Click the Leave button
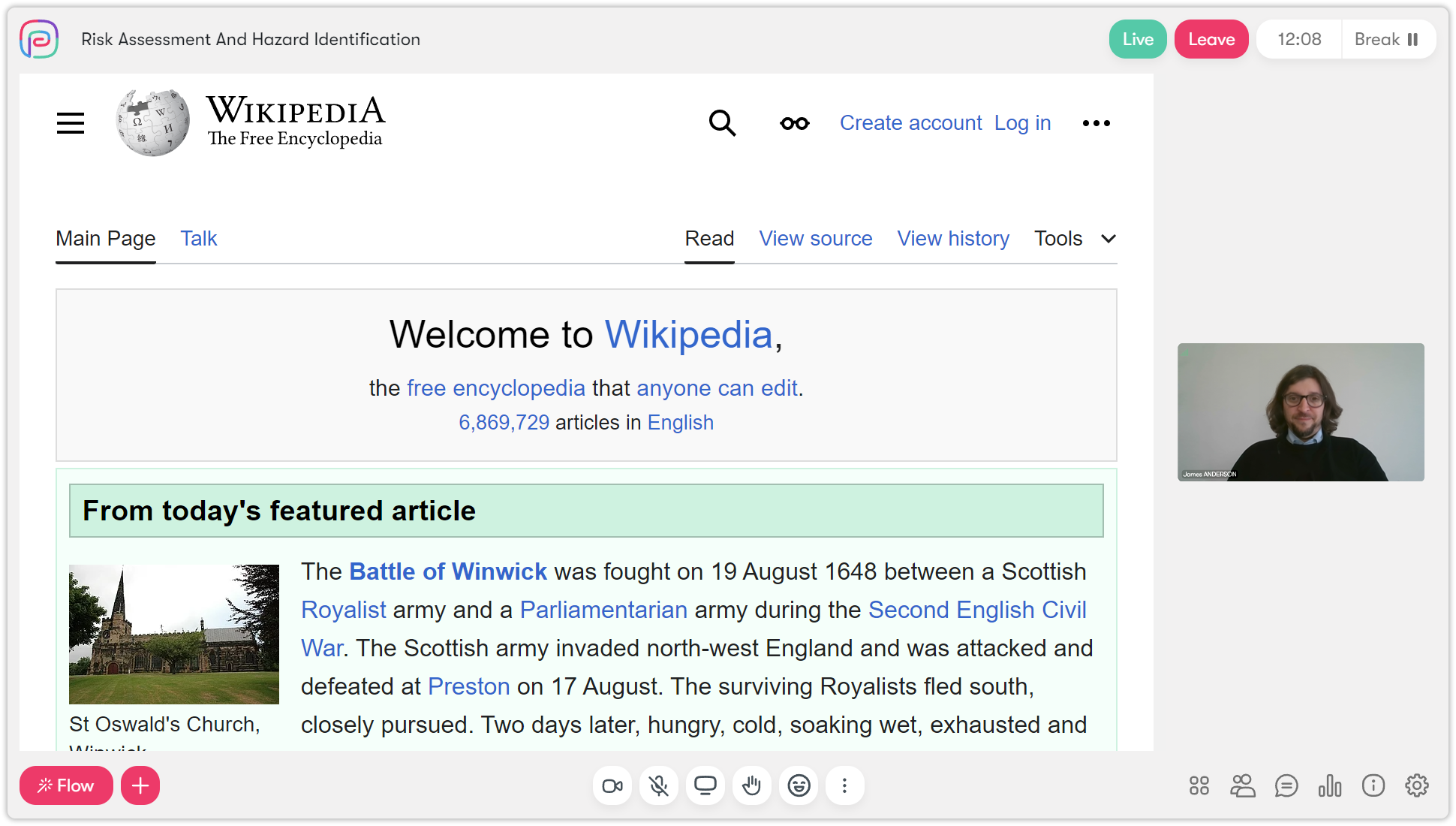Viewport: 1456px width, 826px height. click(1211, 39)
